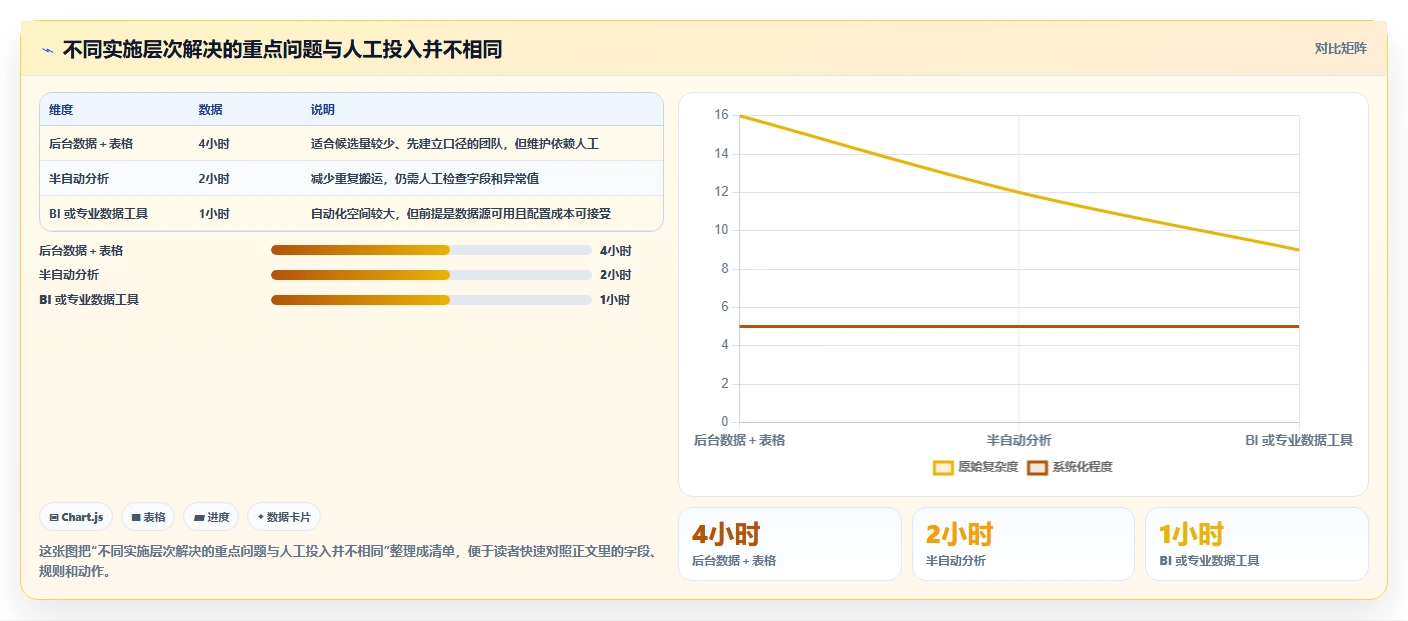Click the 4小时 table cell

(x=214, y=144)
